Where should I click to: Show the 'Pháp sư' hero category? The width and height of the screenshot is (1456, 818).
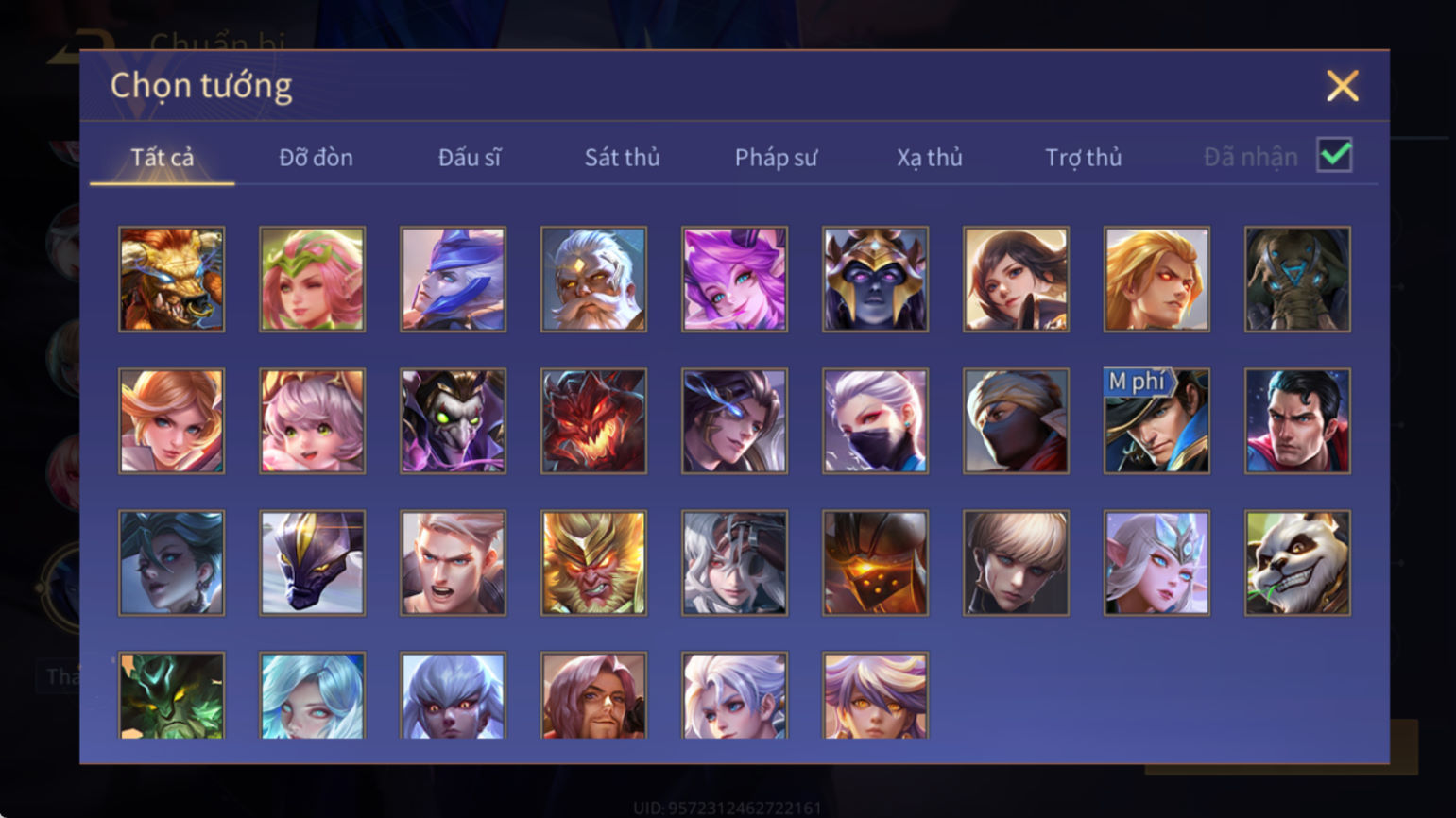pyautogui.click(x=776, y=158)
